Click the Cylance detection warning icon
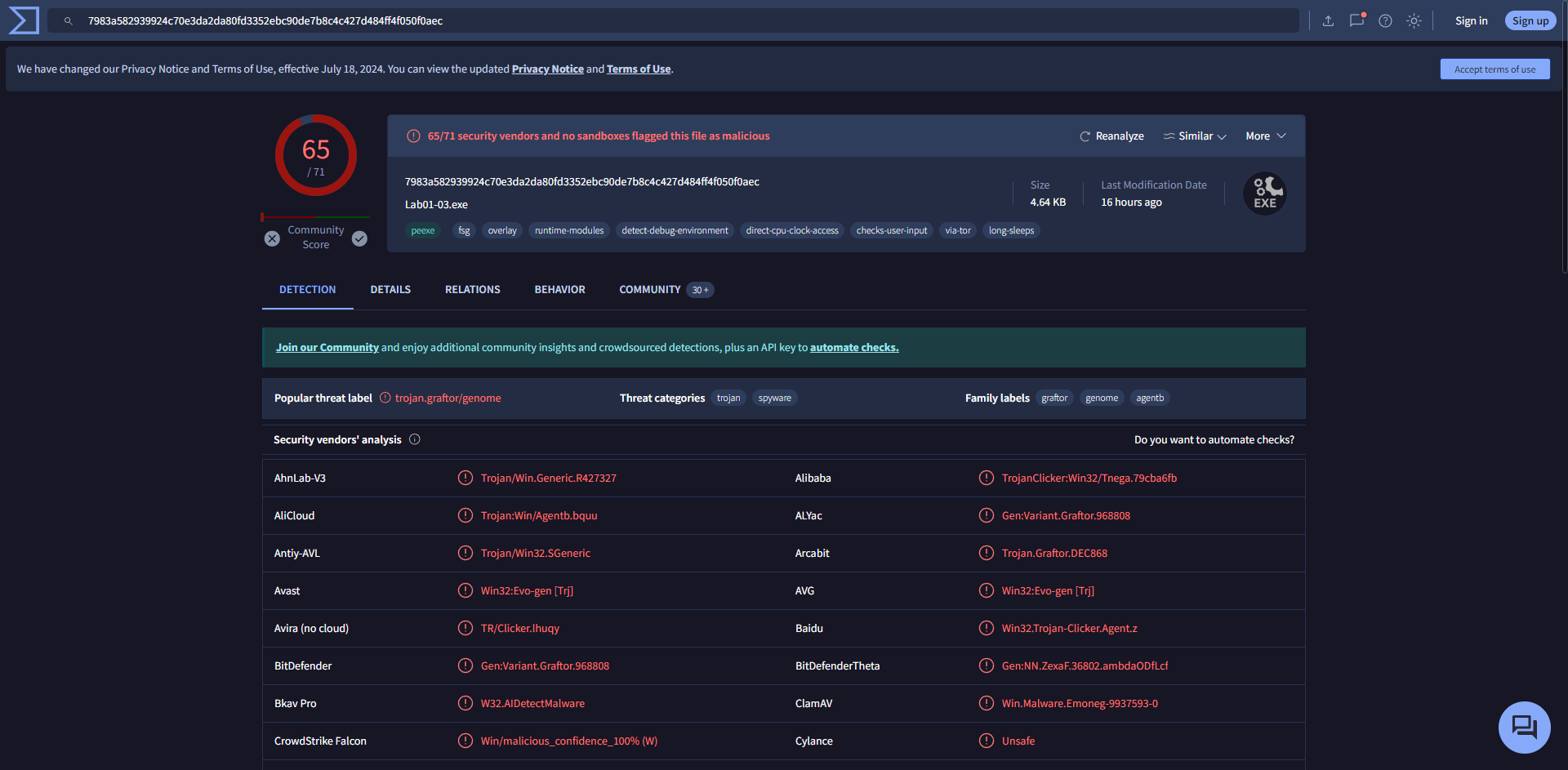This screenshot has height=770, width=1568. [x=987, y=741]
